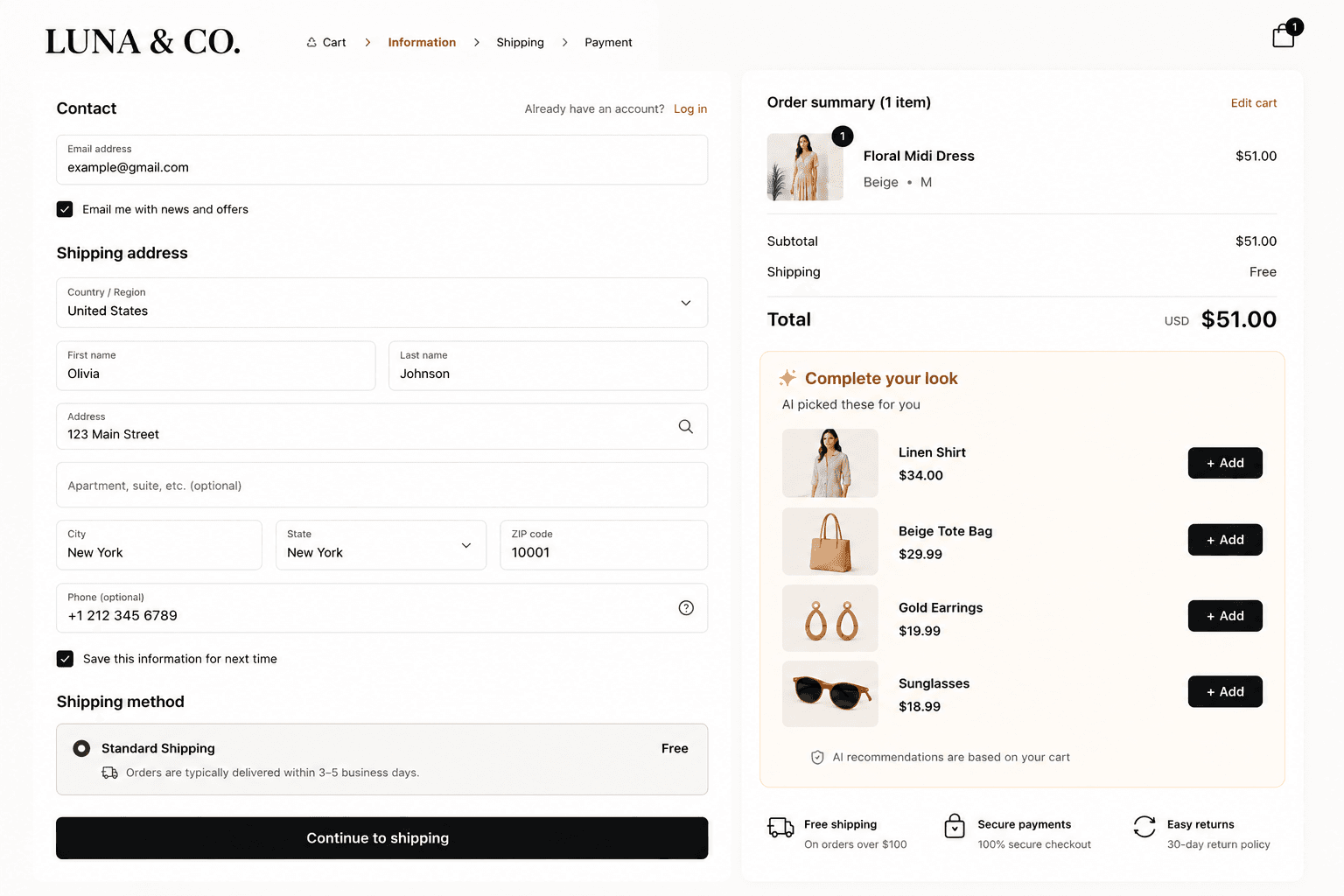Add Linen Shirt to the order
1344x896 pixels.
click(1225, 463)
